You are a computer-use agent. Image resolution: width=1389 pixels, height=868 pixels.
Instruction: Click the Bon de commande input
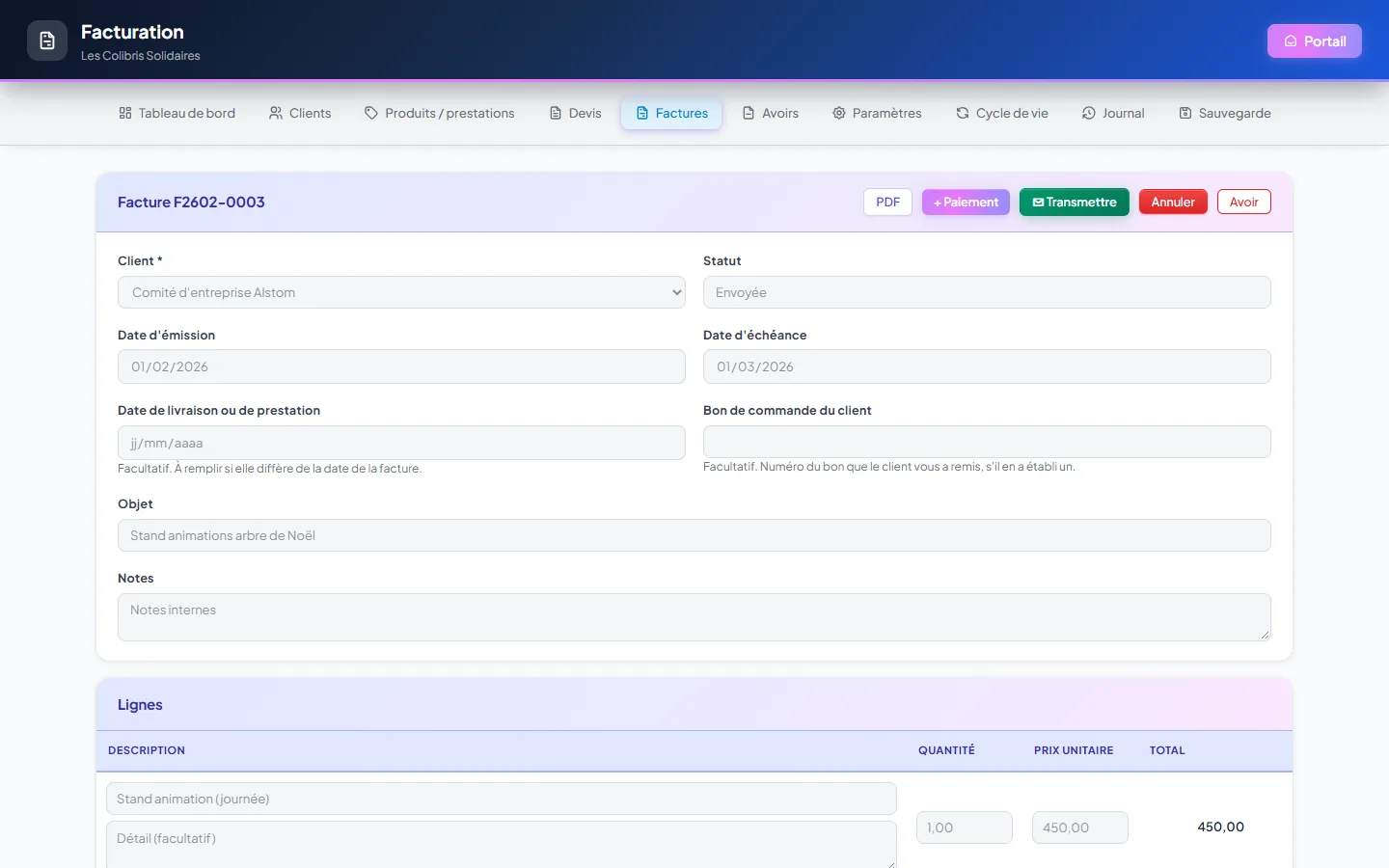987,442
